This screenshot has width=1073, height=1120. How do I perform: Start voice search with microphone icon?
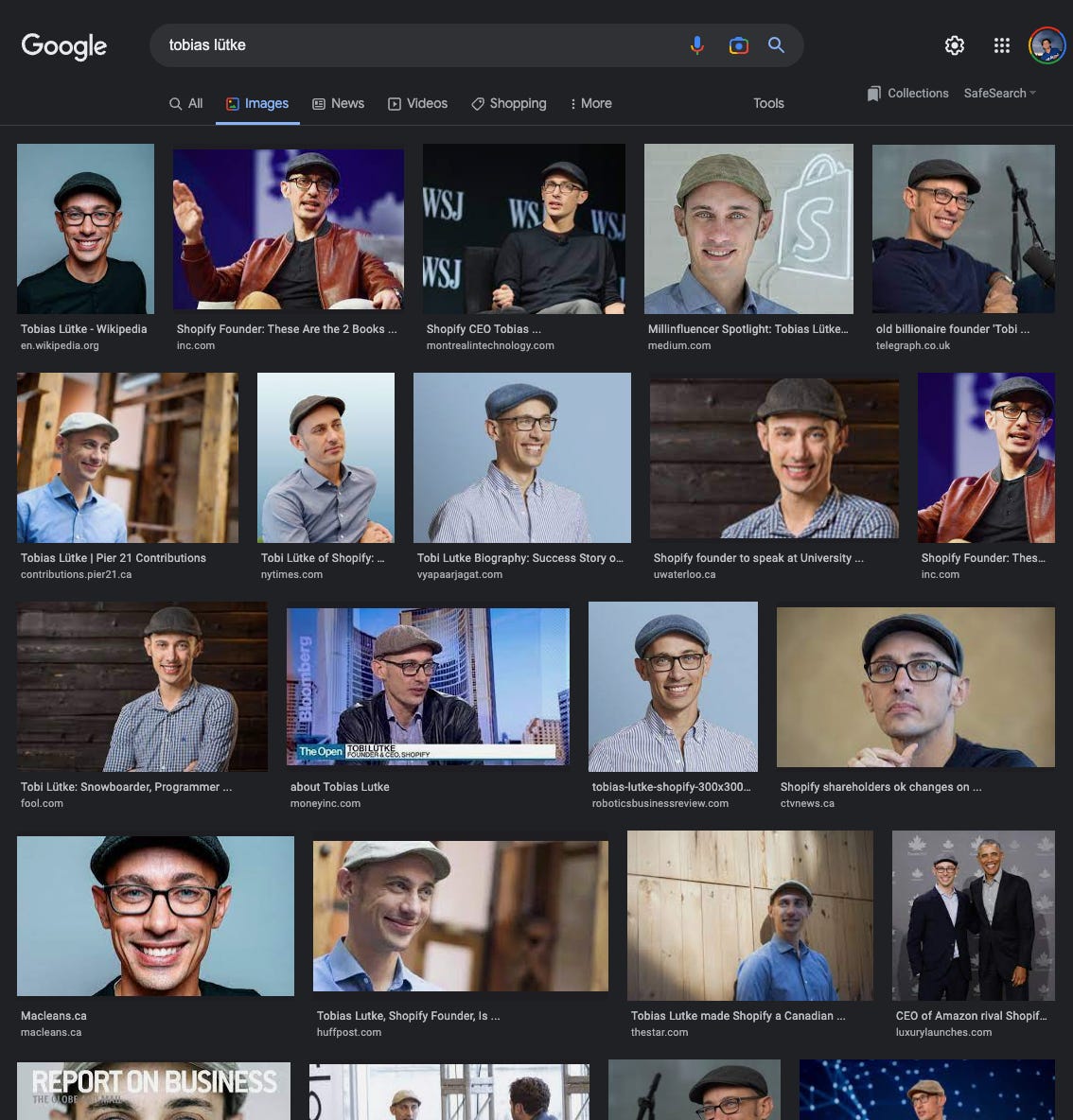point(697,45)
